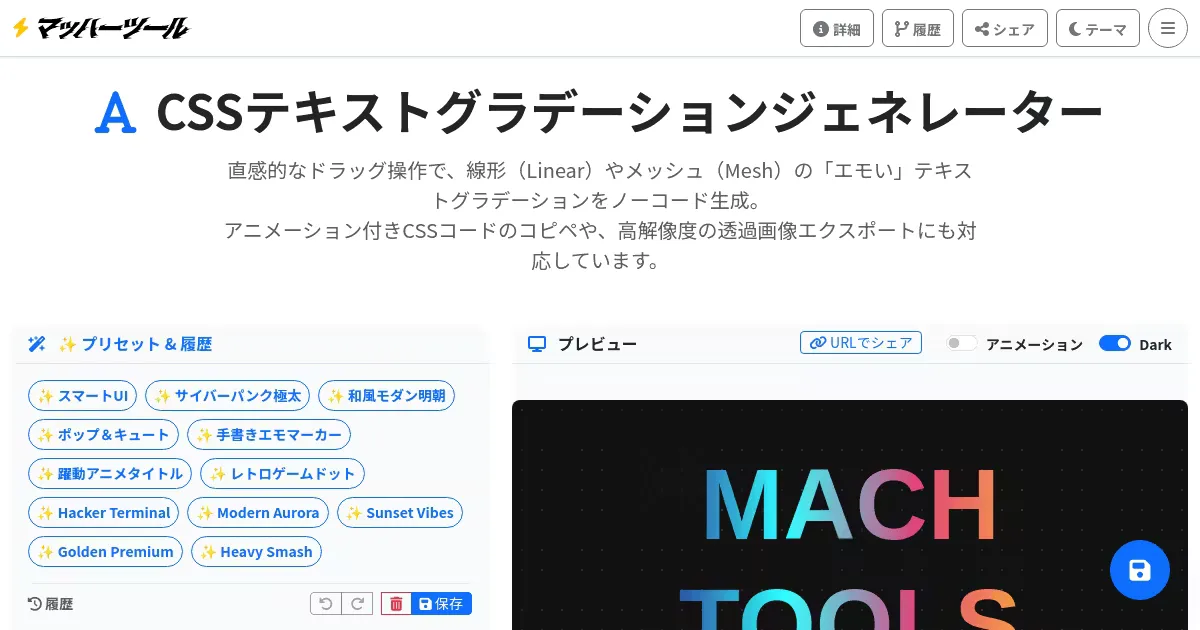Click the floating blue save icon
The width and height of the screenshot is (1200, 630).
[1140, 570]
